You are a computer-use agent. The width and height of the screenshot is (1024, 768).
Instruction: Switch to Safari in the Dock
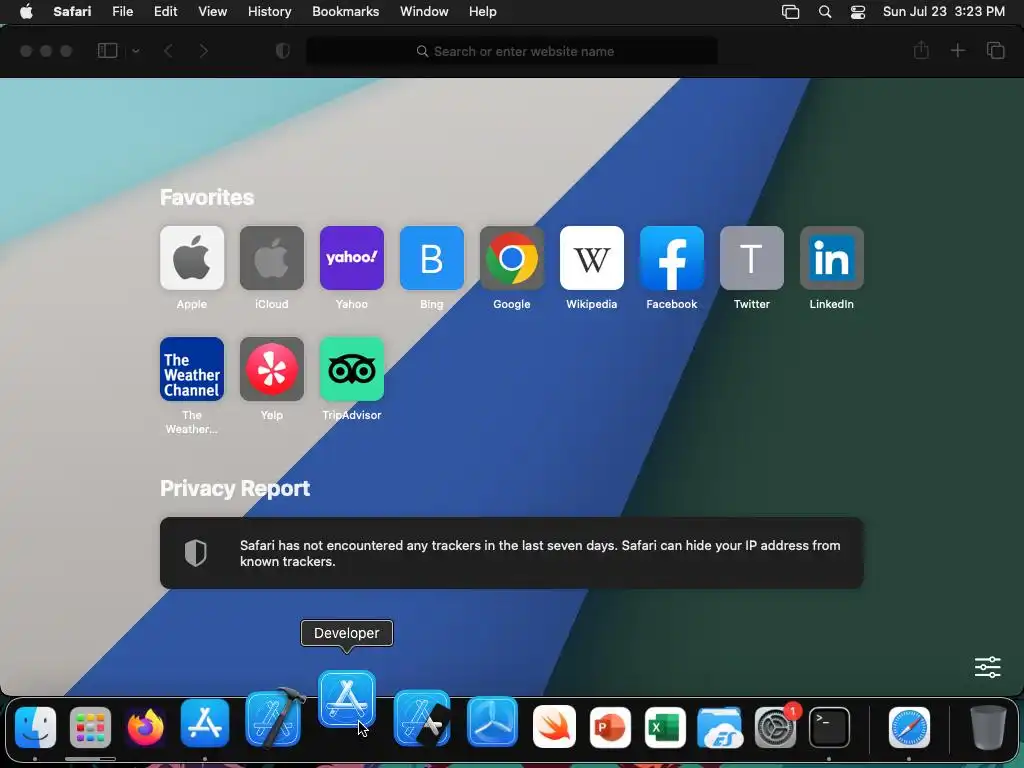[909, 727]
